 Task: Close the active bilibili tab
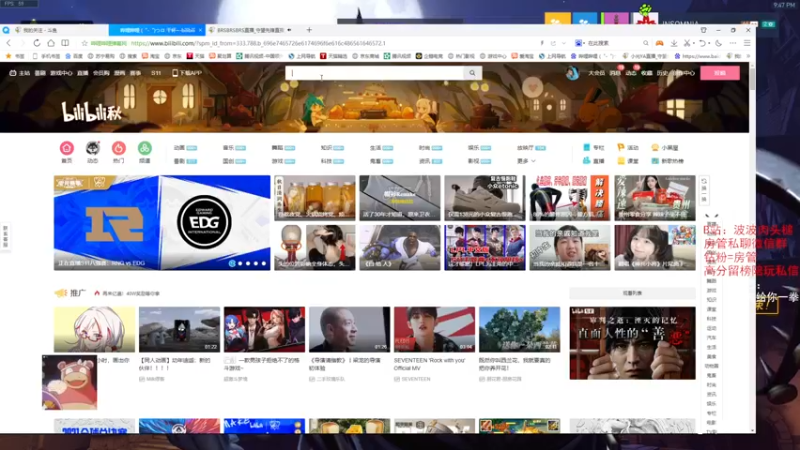pyautogui.click(x=201, y=30)
